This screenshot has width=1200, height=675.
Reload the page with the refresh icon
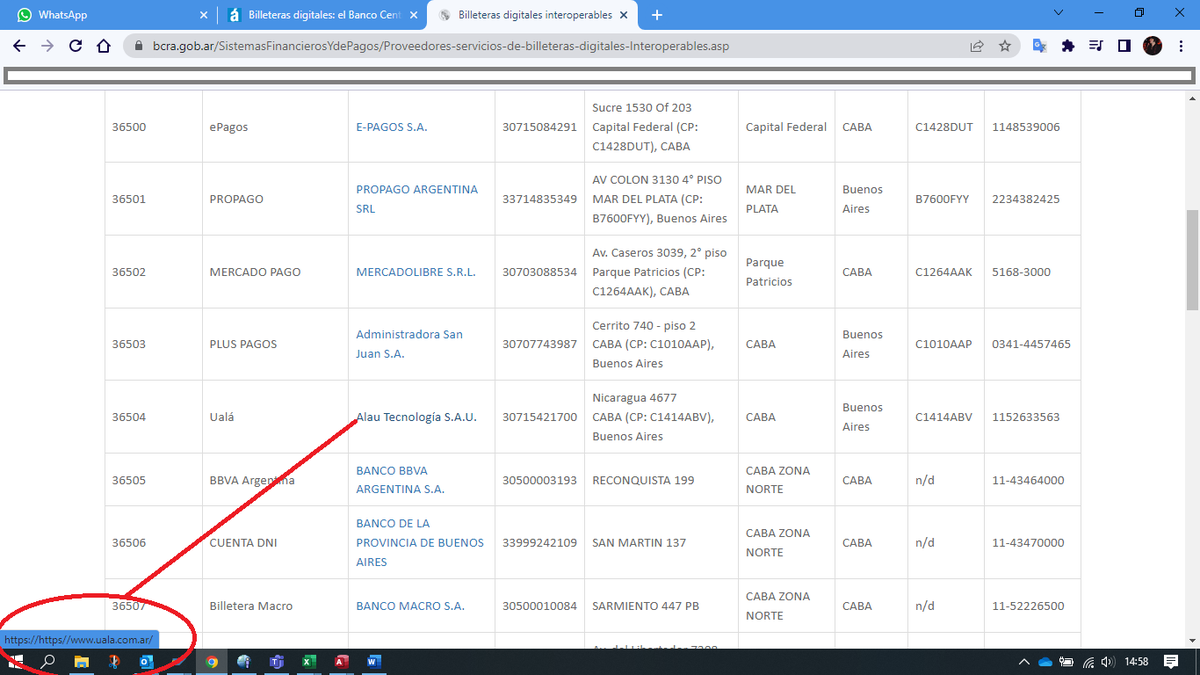(75, 46)
